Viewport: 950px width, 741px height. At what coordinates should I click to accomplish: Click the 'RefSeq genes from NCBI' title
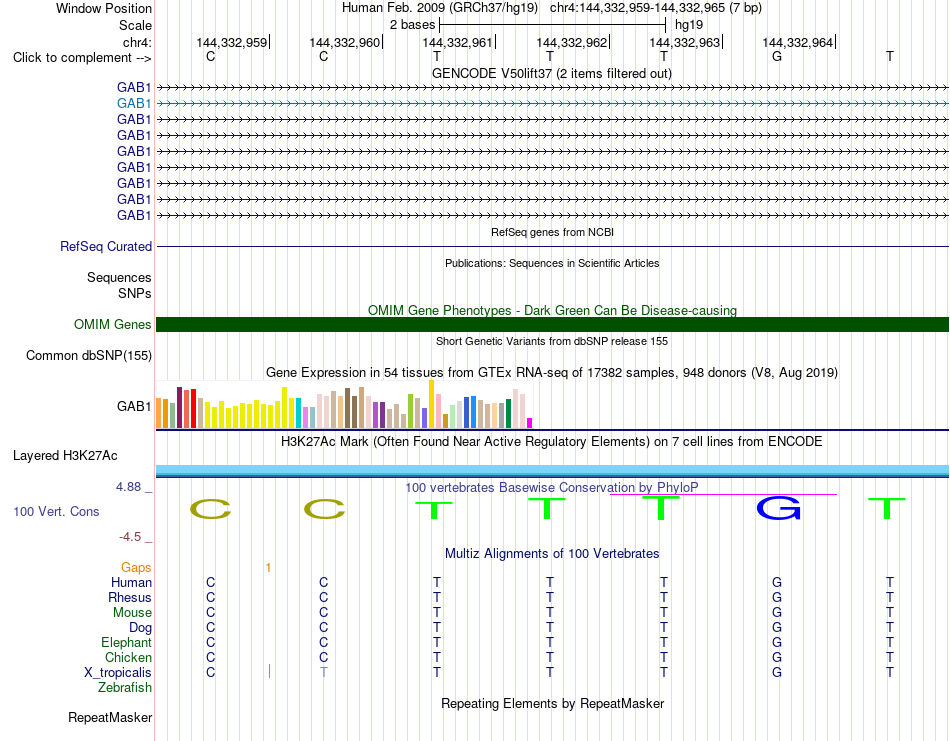point(553,232)
